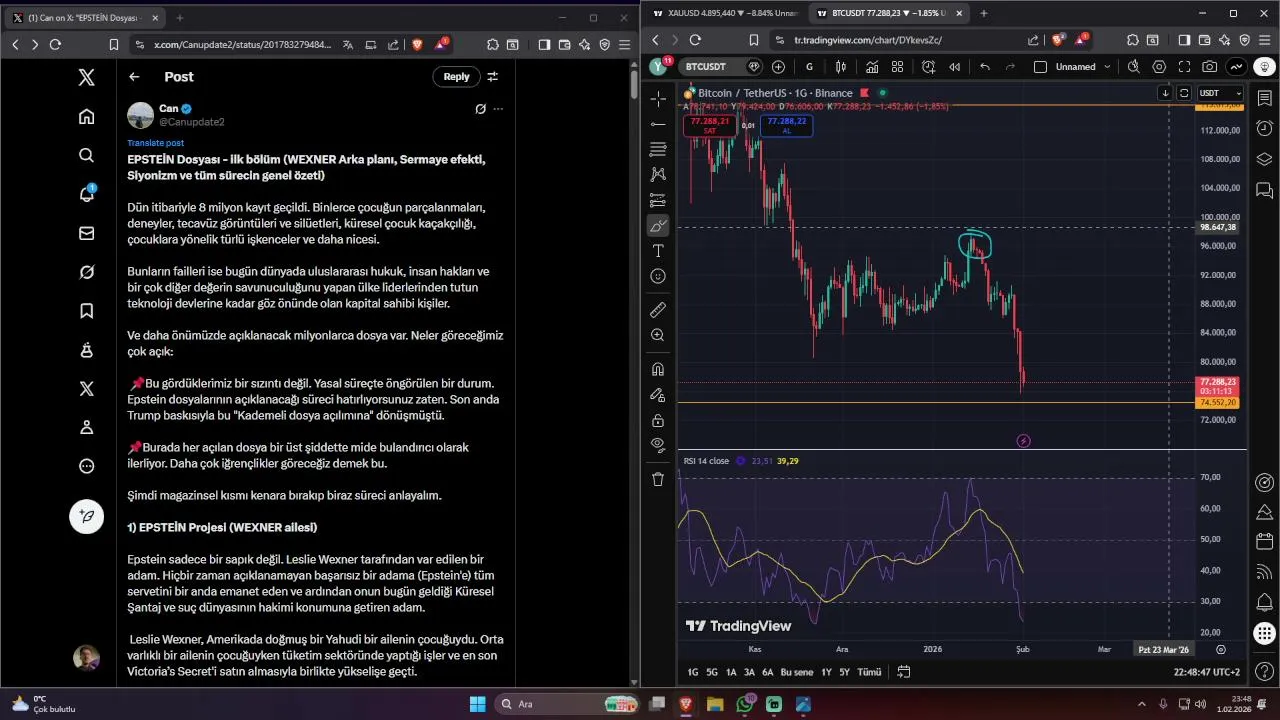Open @Canupdate2 profile link

click(x=192, y=122)
